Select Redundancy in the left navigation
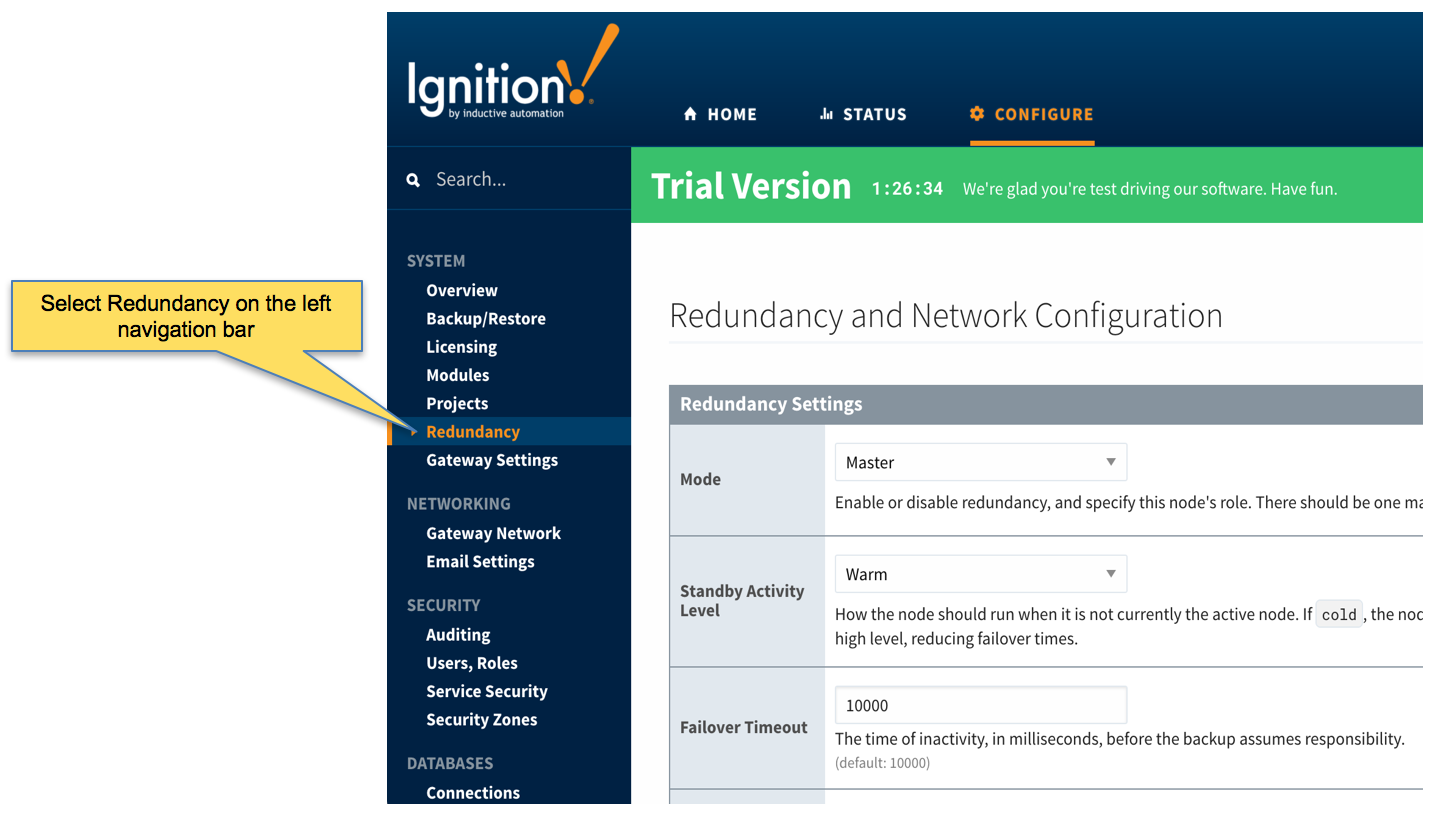Viewport: 1436px width, 820px height. [473, 432]
